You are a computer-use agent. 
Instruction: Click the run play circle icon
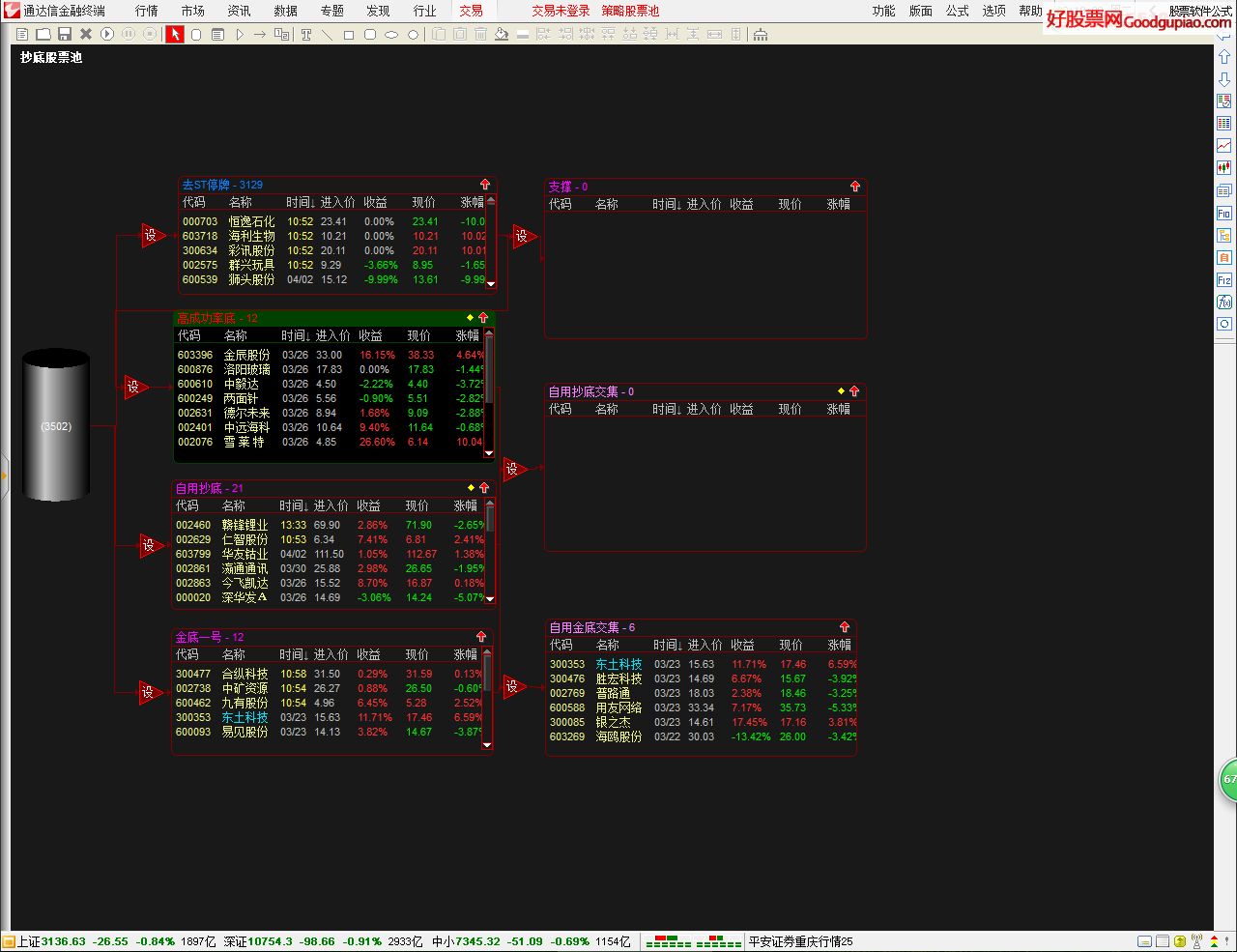(107, 34)
